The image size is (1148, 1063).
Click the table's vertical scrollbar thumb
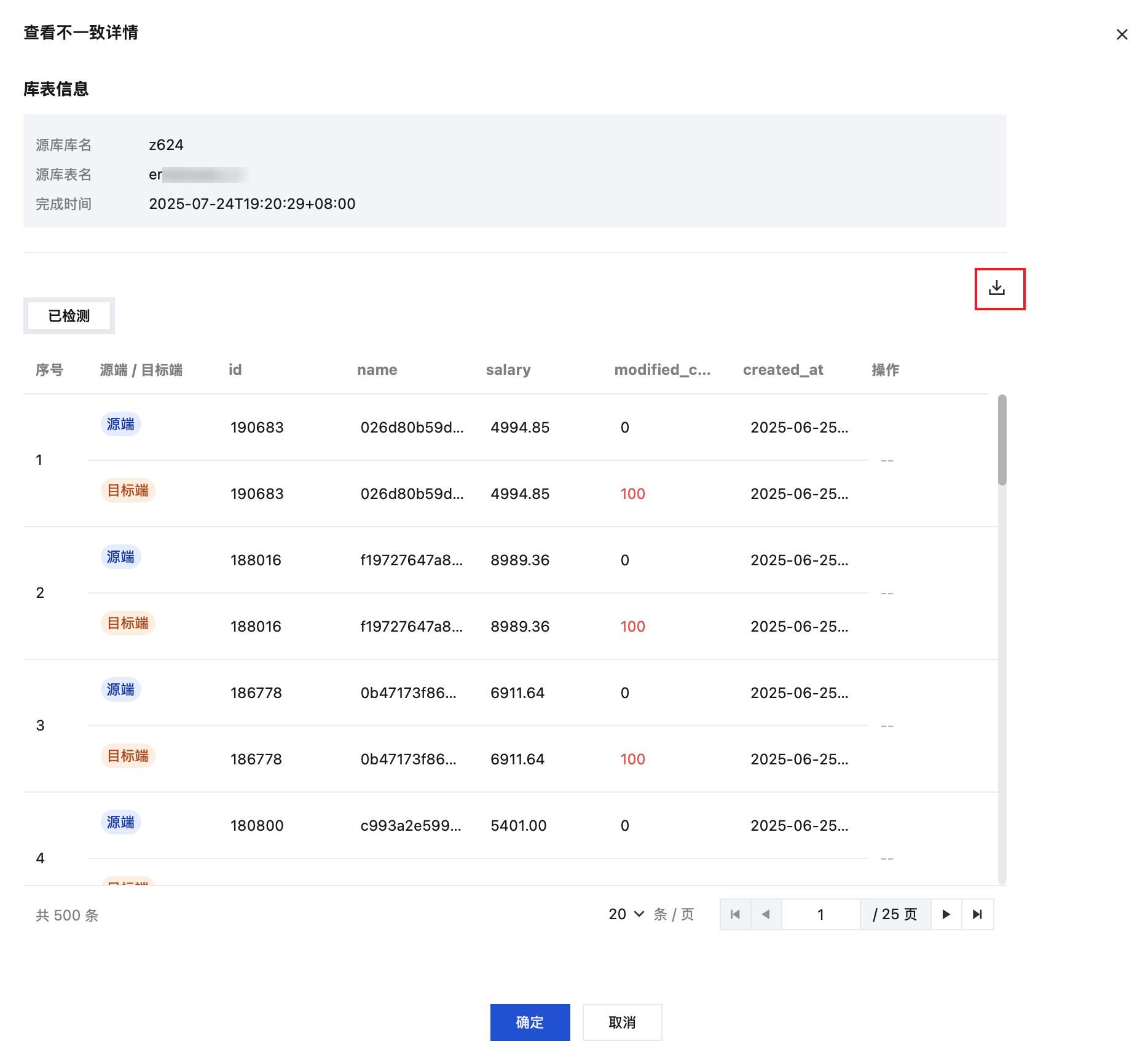point(1002,440)
